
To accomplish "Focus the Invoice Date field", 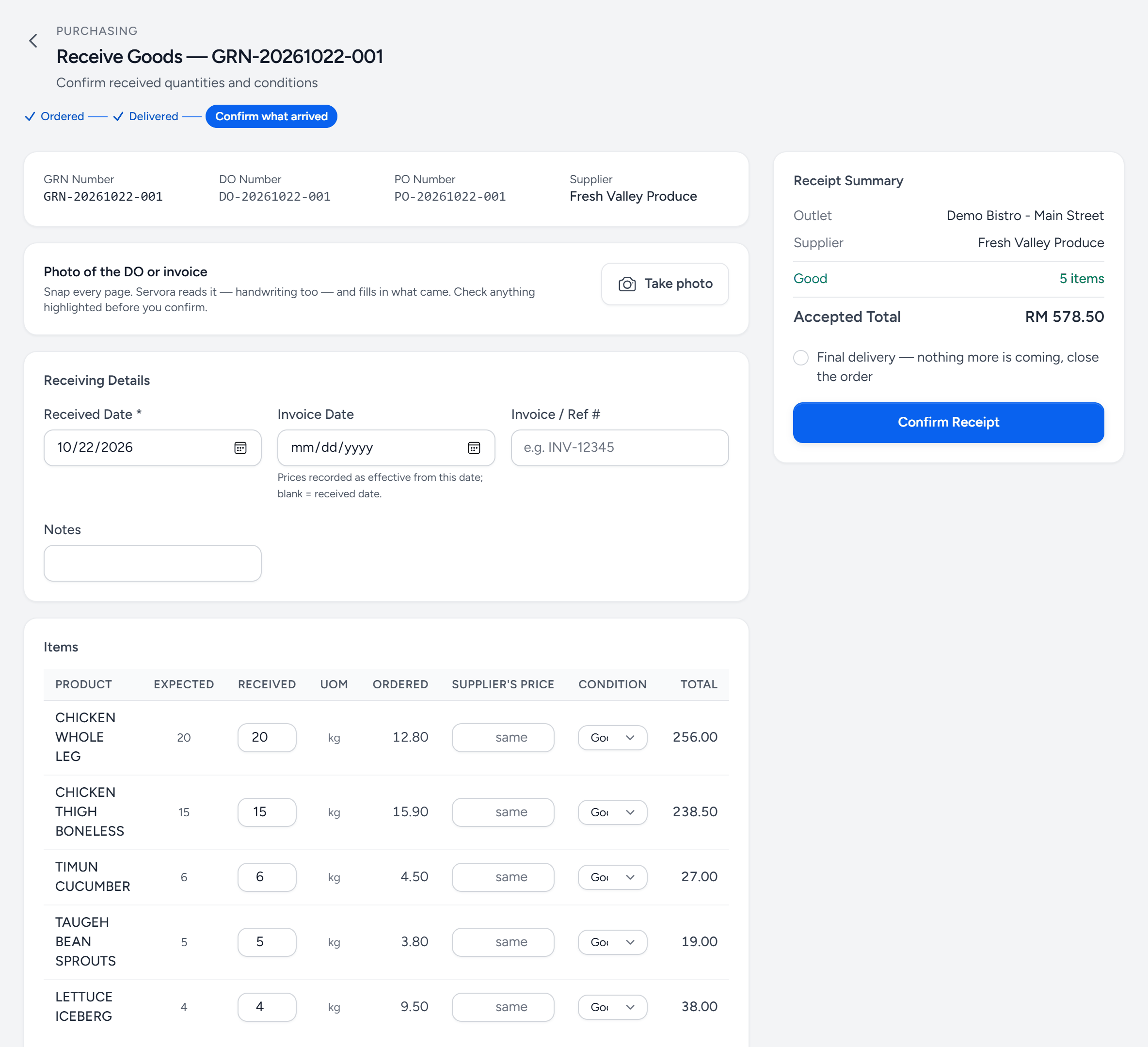I will point(386,448).
